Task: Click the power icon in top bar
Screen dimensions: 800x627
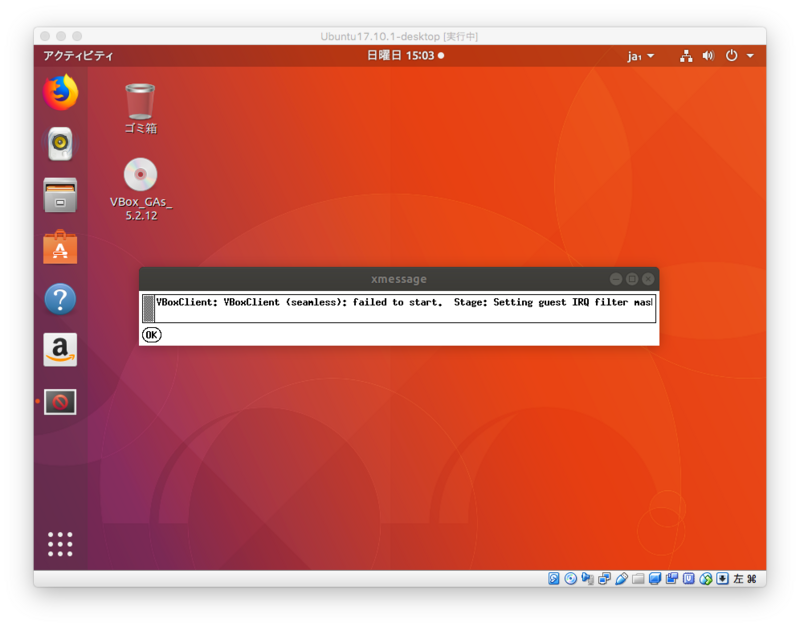Action: pyautogui.click(x=732, y=56)
